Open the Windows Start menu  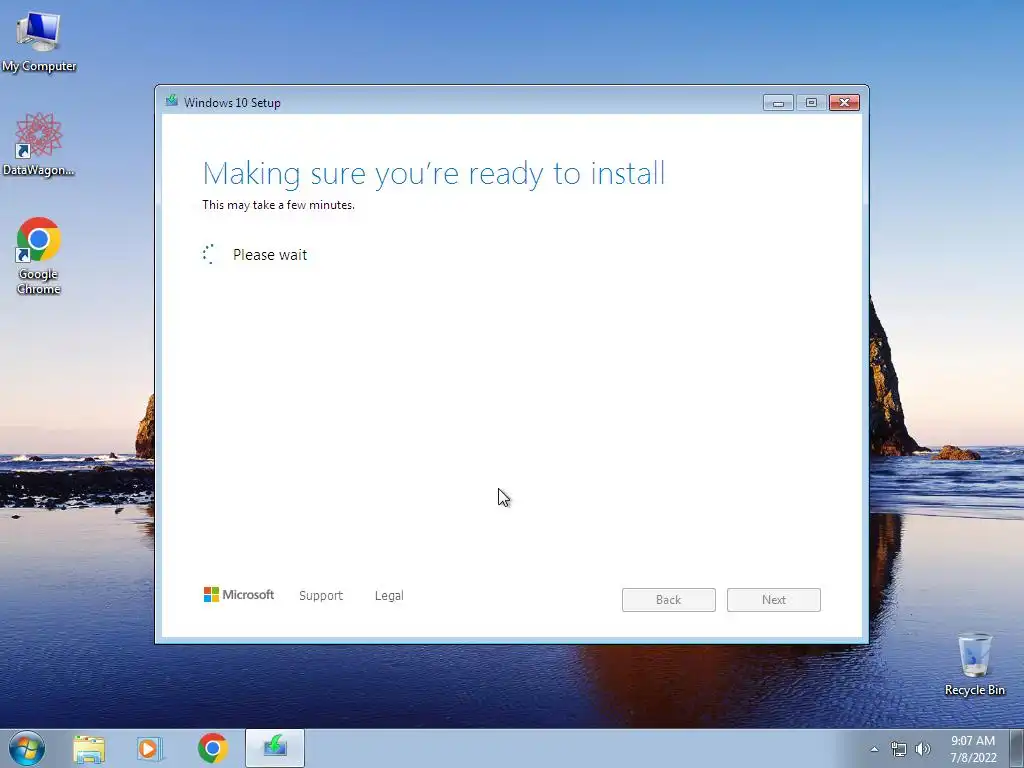click(x=27, y=748)
